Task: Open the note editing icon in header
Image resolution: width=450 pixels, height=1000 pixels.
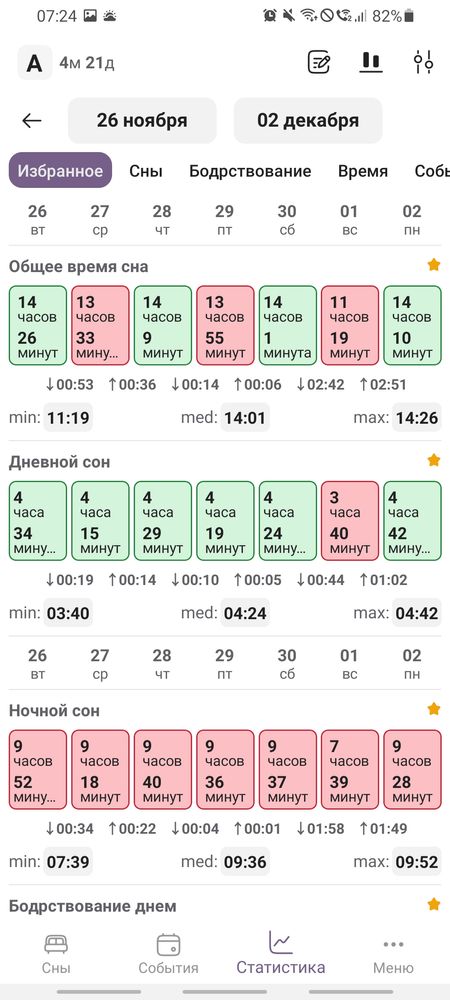Action: tap(319, 62)
